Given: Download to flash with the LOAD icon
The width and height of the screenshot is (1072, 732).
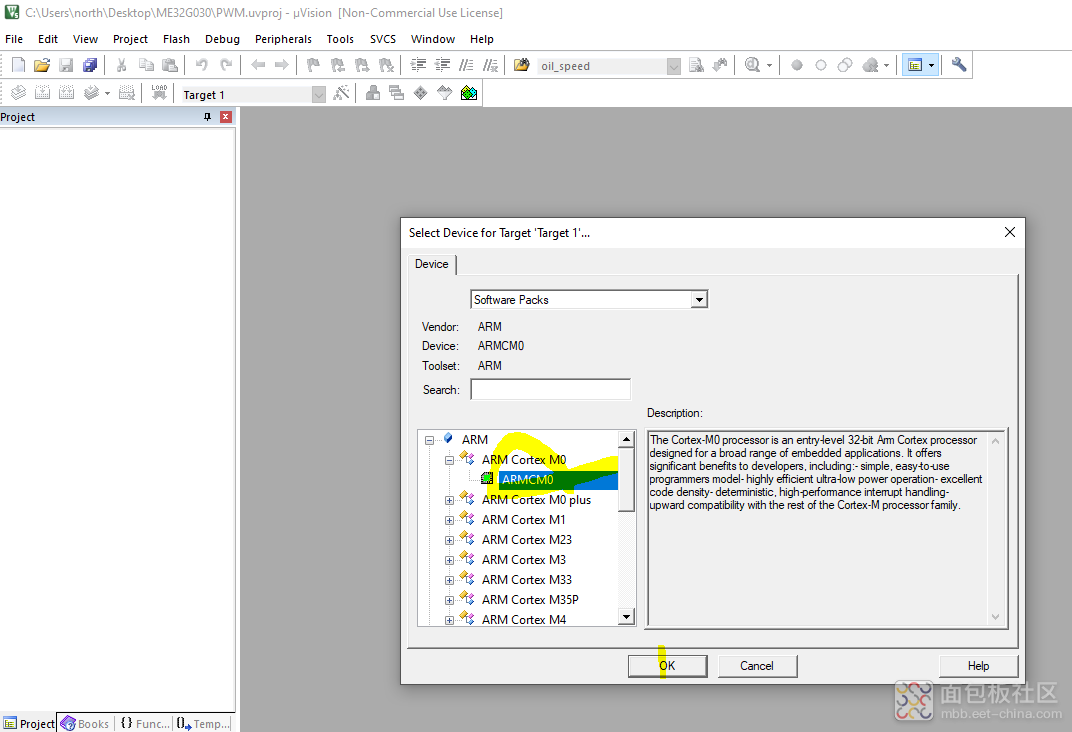Looking at the screenshot, I should (159, 93).
